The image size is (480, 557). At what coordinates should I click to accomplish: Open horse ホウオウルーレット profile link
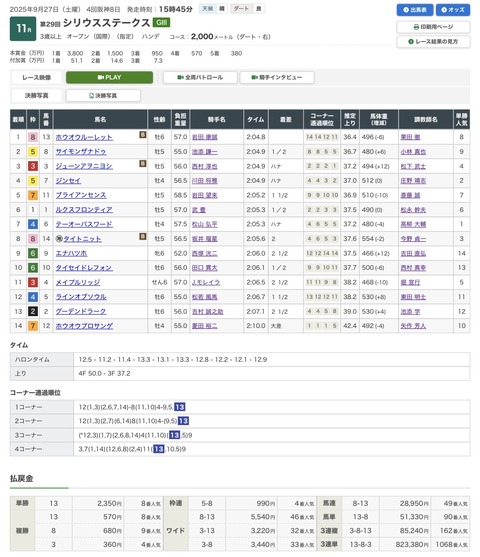click(x=84, y=137)
